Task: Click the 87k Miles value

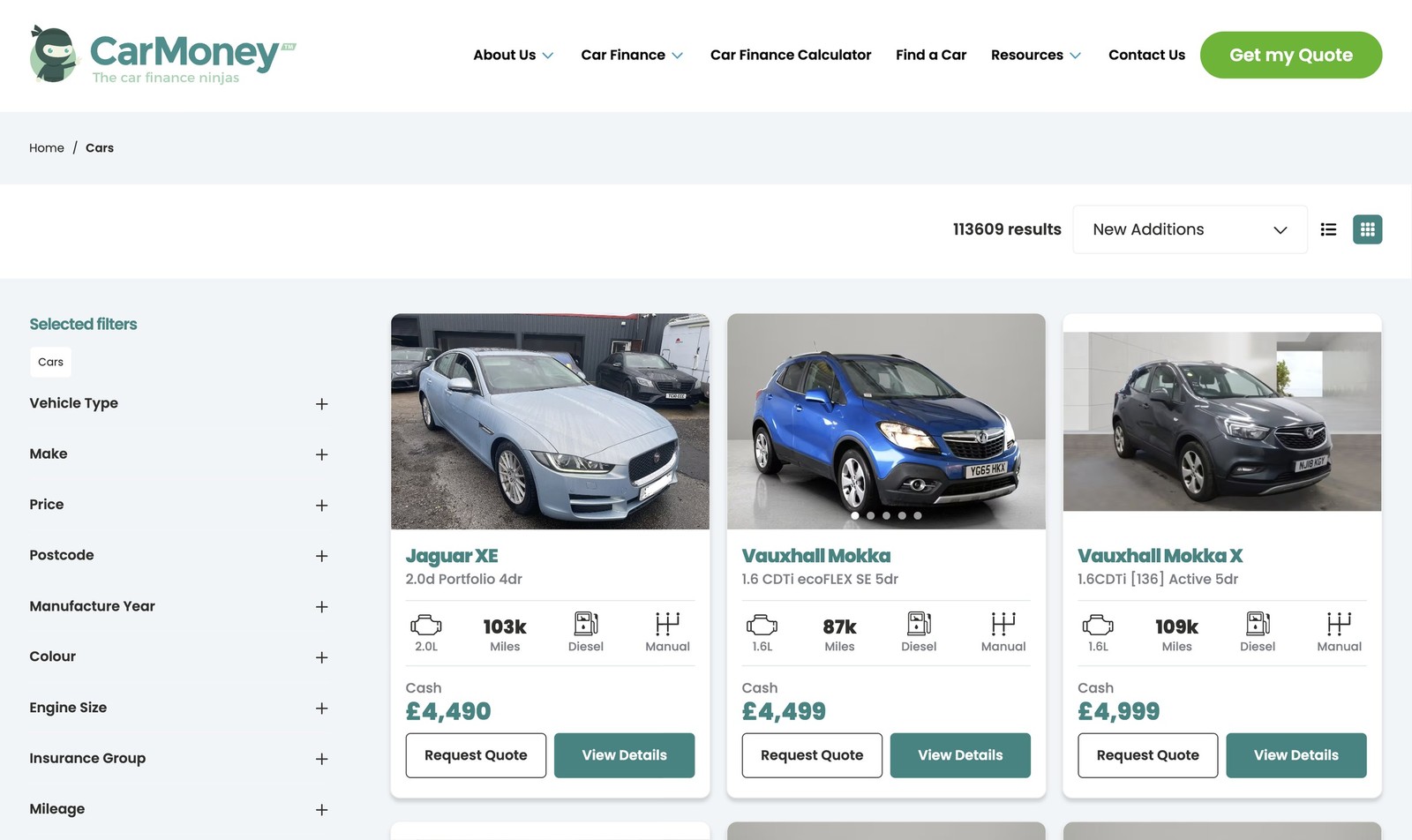Action: pyautogui.click(x=839, y=626)
